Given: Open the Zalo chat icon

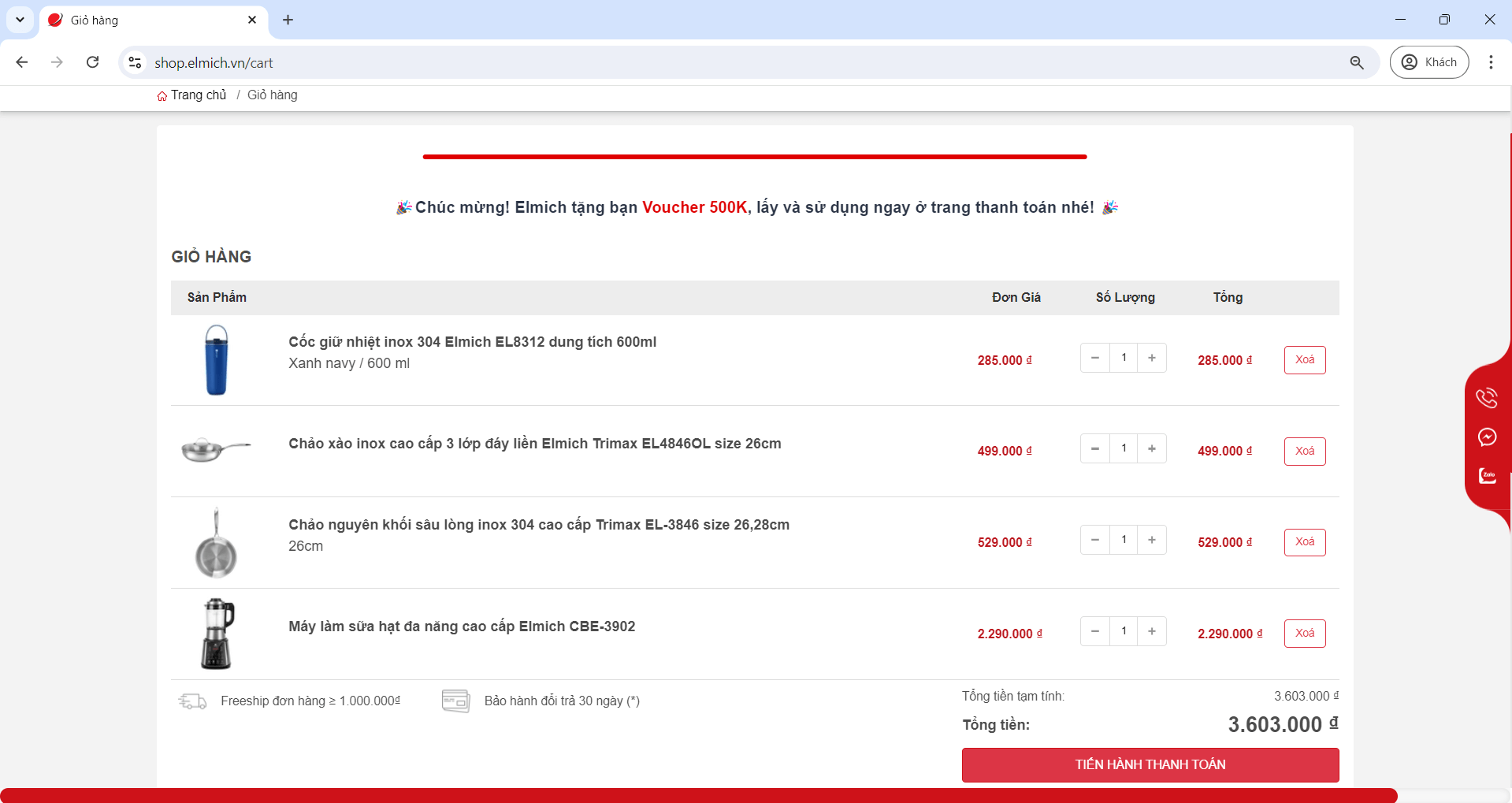Looking at the screenshot, I should coord(1487,476).
